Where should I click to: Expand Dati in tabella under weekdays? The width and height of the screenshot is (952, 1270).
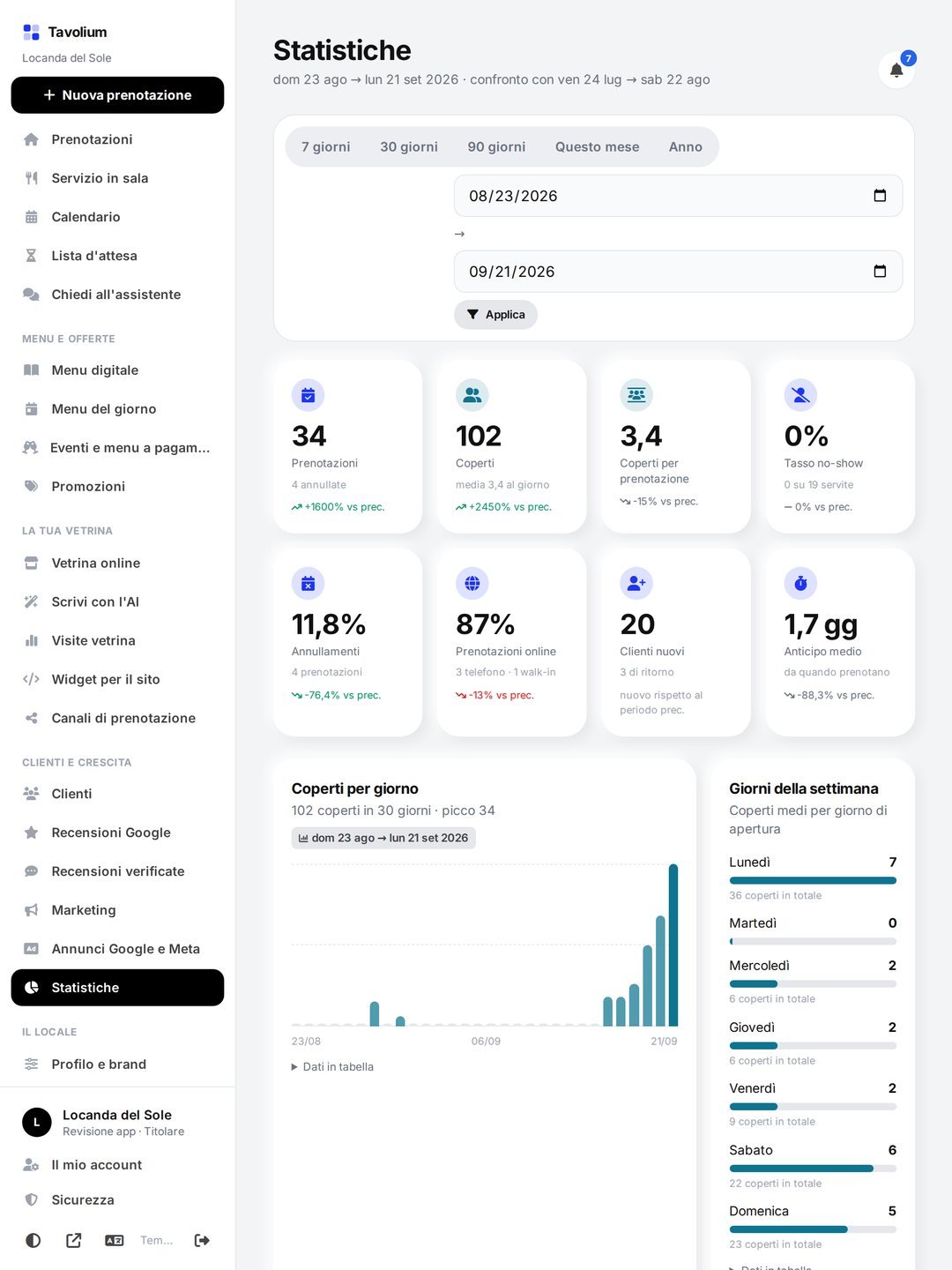pos(770,1267)
